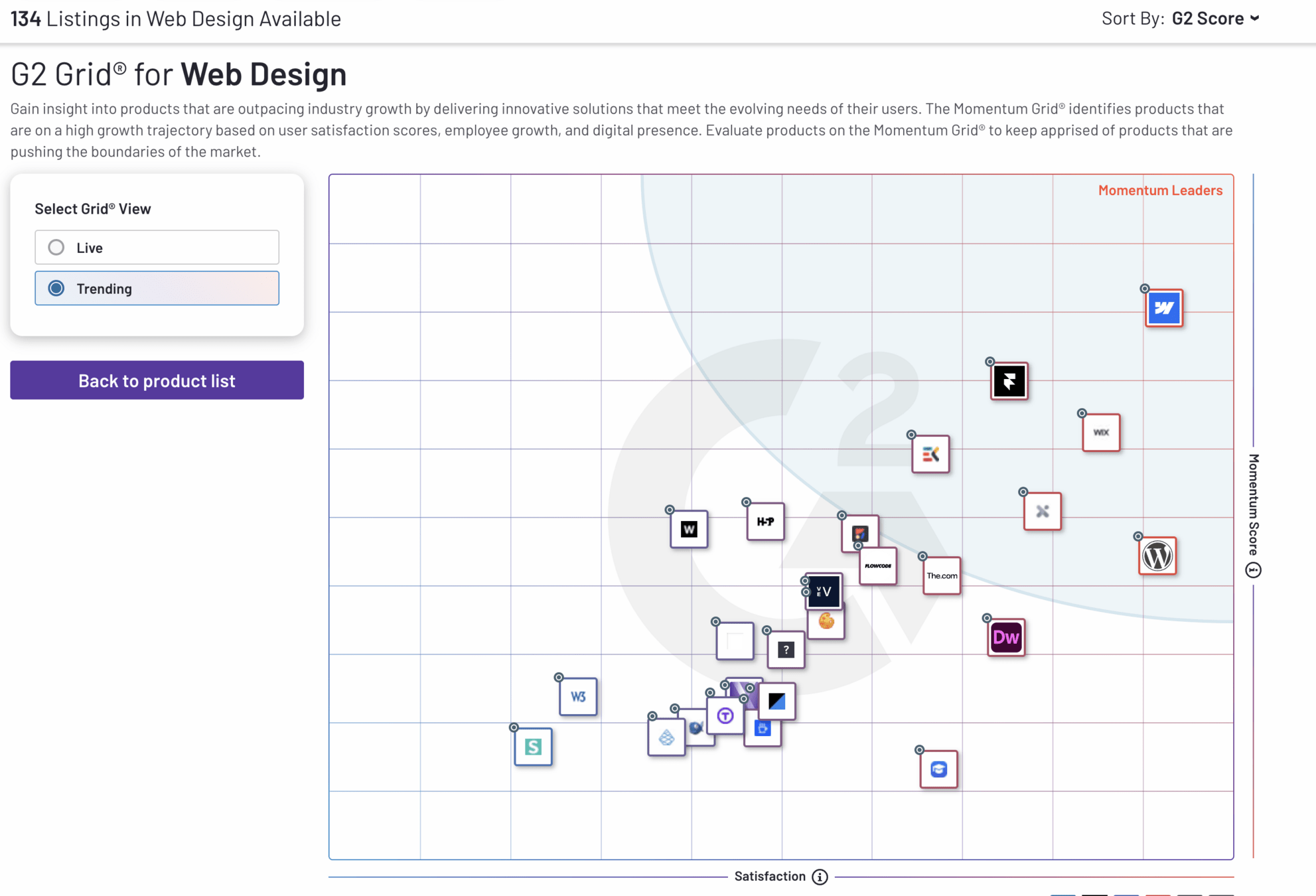The width and height of the screenshot is (1316, 896).
Task: Click the Framer logo tile
Action: click(x=1009, y=381)
